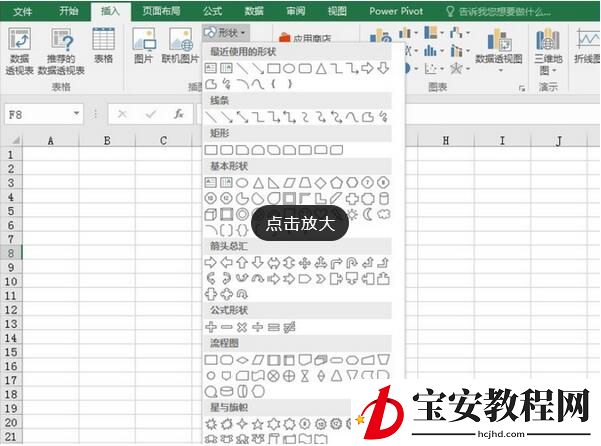Open the 页面布局 tab
This screenshot has width=601, height=446.
pos(161,11)
